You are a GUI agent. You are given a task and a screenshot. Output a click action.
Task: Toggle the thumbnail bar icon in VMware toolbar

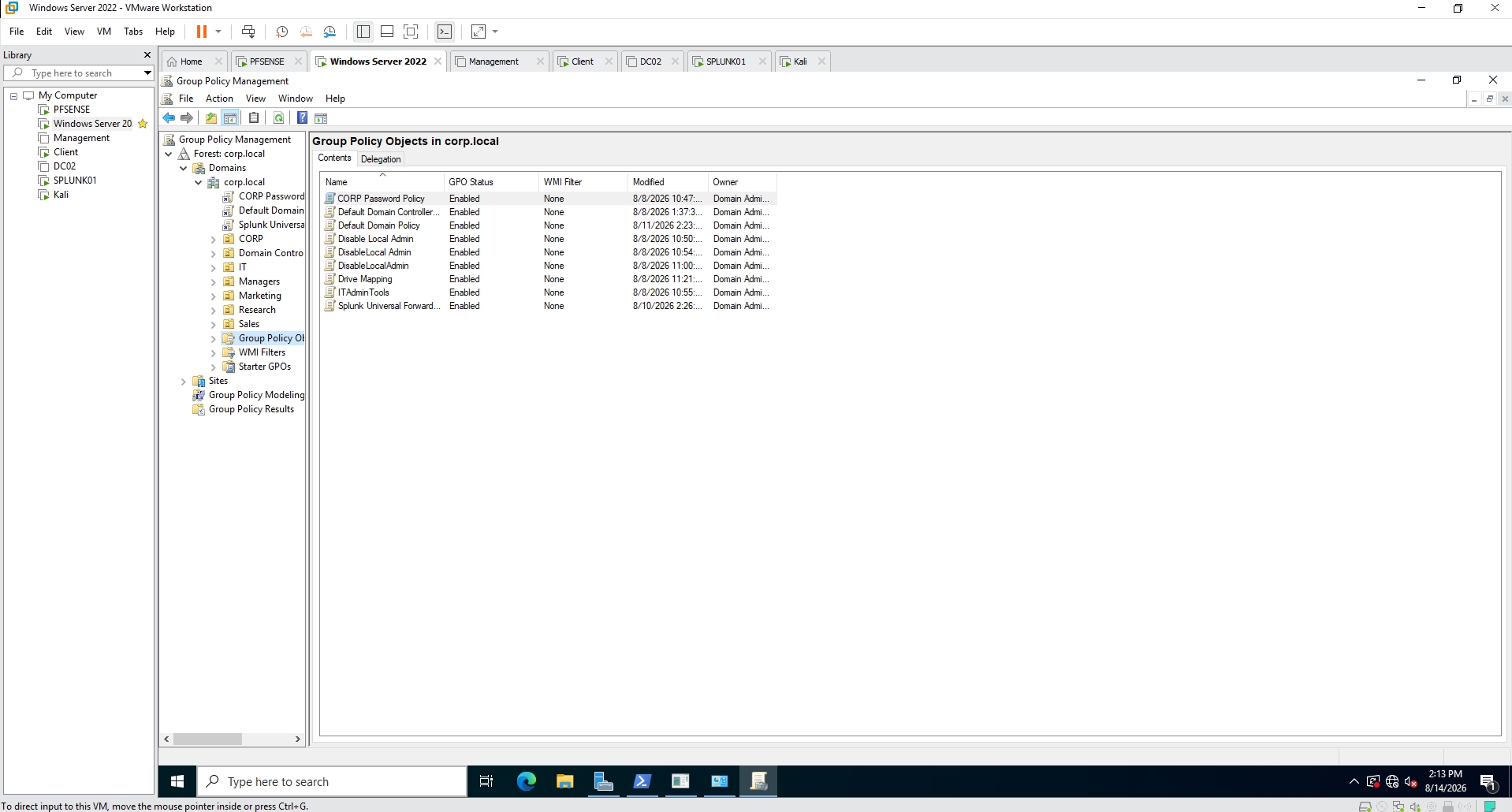[387, 32]
